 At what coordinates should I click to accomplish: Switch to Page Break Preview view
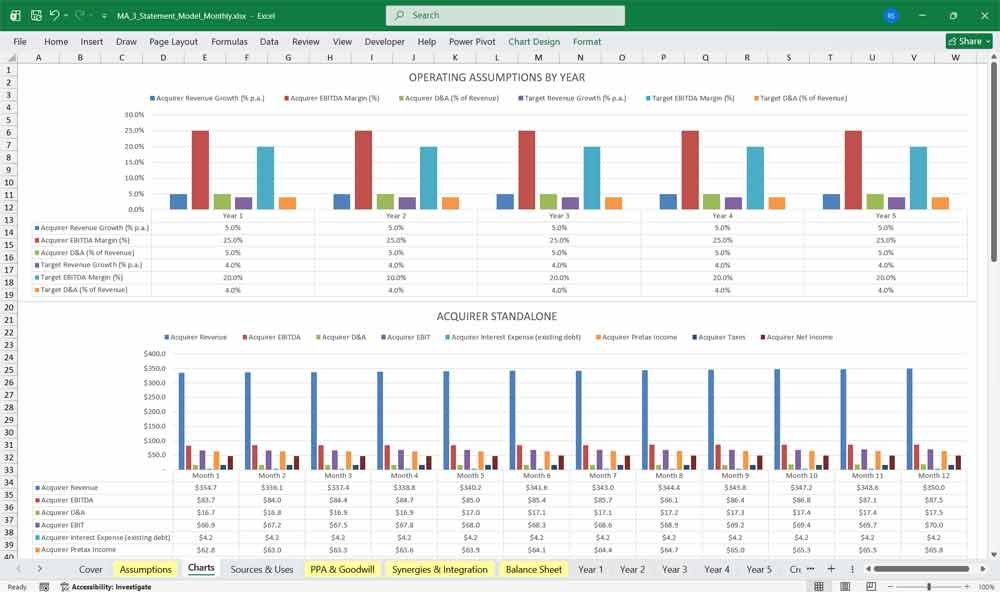(x=871, y=586)
